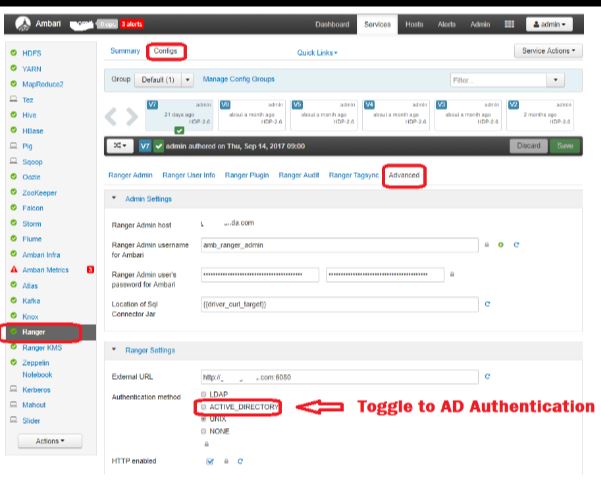The width and height of the screenshot is (601, 482).
Task: Click Manage Config Groups link
Action: point(238,79)
